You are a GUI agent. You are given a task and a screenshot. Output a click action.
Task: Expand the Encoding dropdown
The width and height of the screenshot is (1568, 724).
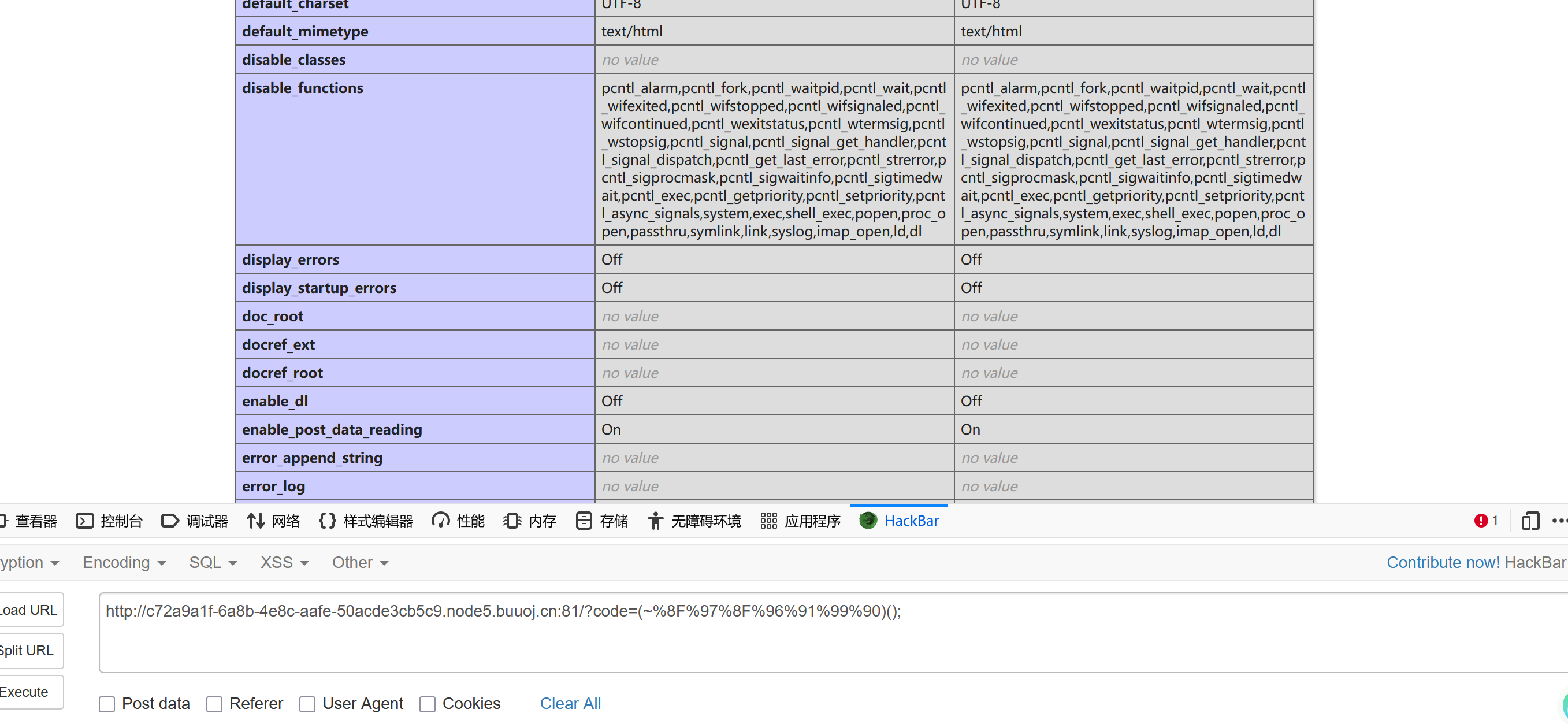(x=124, y=563)
